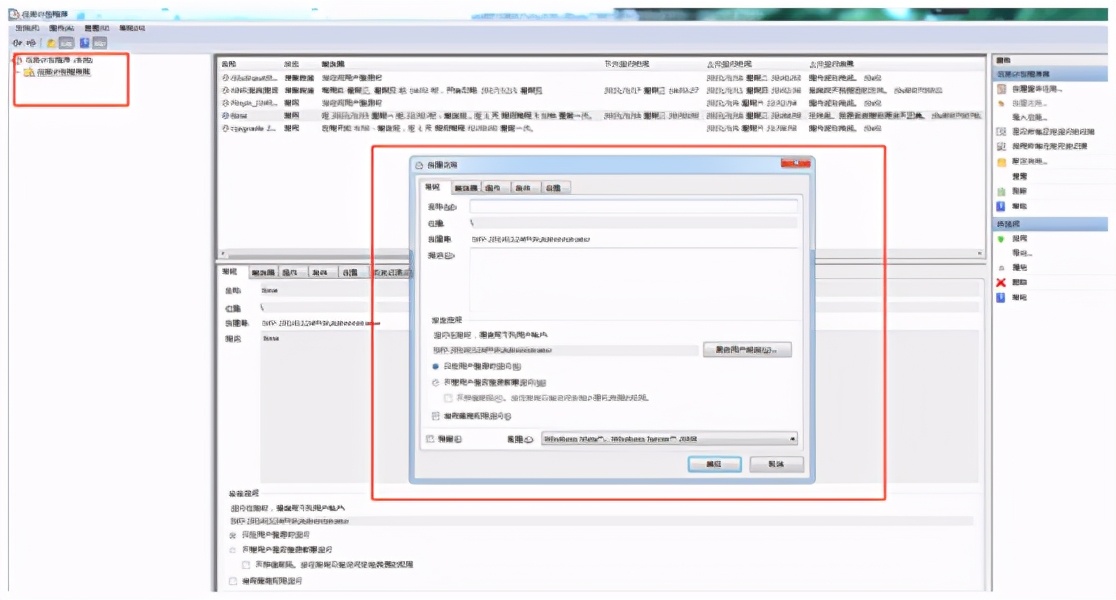The width and height of the screenshot is (1116, 600).
Task: Toggle the Actions pane toolbar icon
Action: (x=100, y=43)
